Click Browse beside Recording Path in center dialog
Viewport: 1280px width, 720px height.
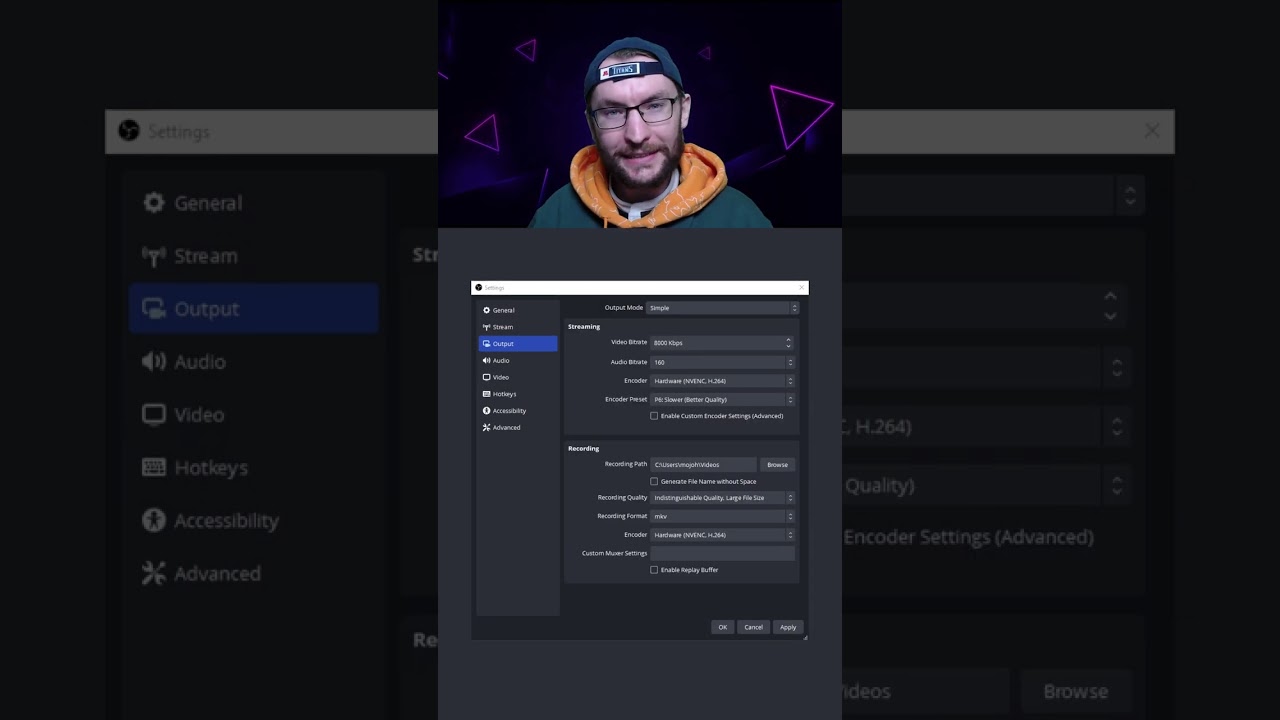tap(777, 464)
